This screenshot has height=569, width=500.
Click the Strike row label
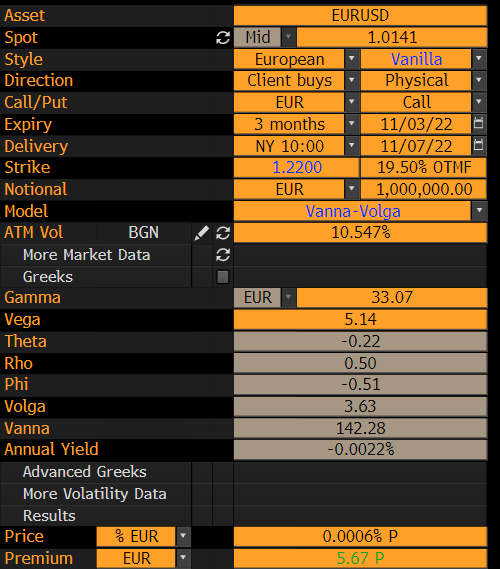tap(27, 167)
